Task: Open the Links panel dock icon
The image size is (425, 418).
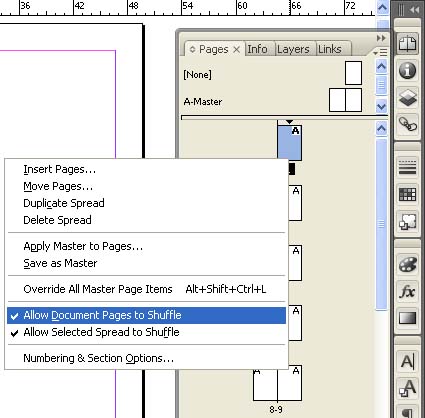Action: click(408, 124)
